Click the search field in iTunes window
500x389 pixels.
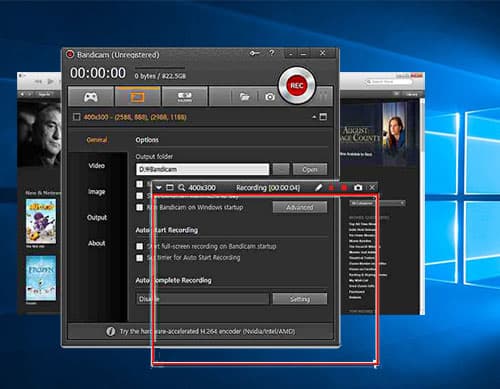tap(389, 82)
